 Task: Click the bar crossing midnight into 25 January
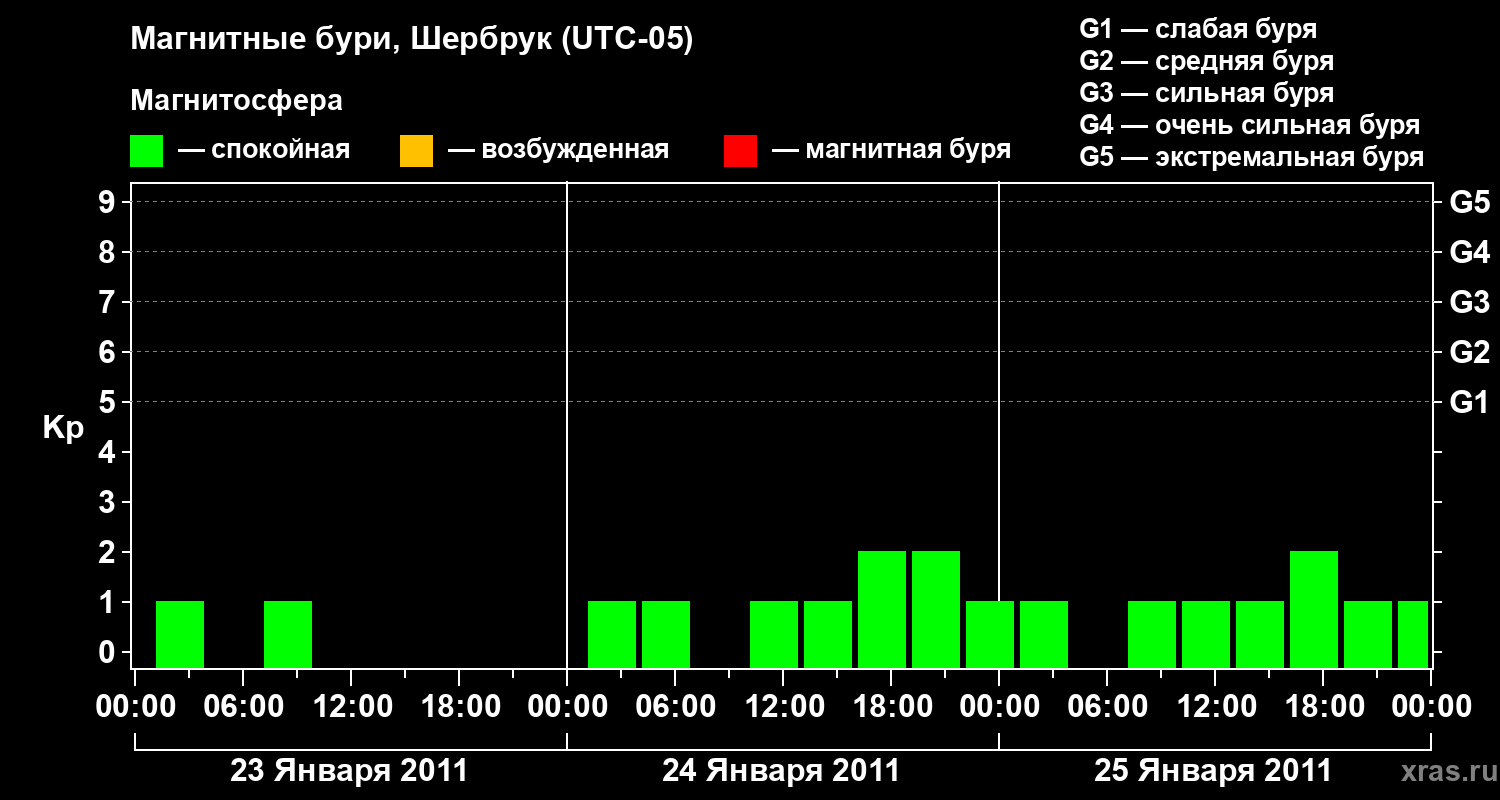pos(990,634)
